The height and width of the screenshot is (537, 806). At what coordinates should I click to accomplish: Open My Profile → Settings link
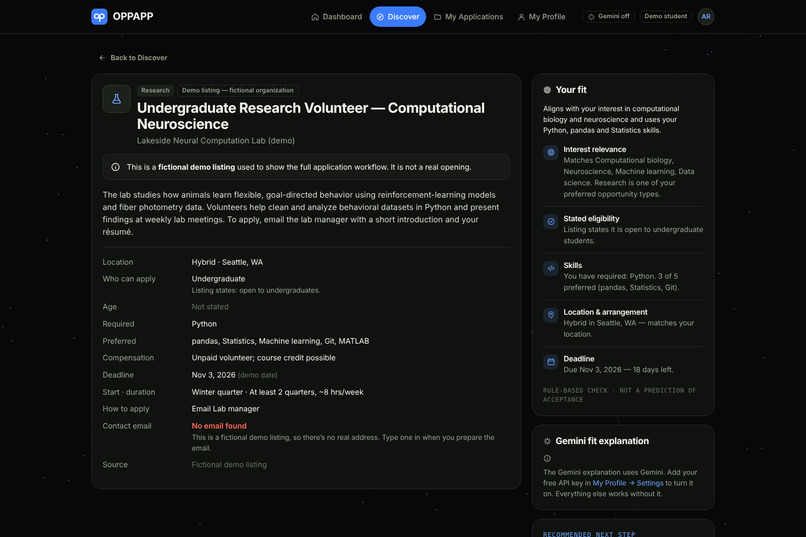point(628,483)
